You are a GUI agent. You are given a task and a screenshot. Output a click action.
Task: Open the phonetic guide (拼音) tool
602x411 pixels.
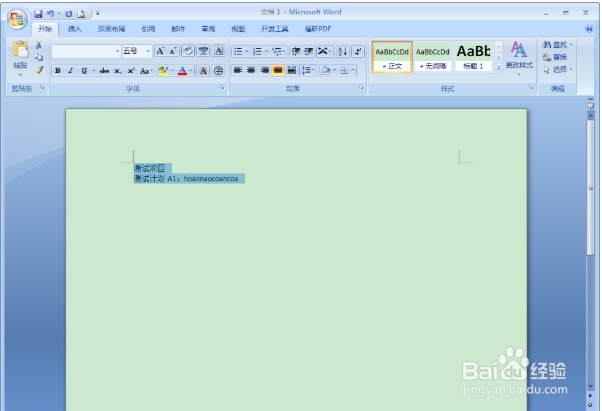(x=203, y=51)
